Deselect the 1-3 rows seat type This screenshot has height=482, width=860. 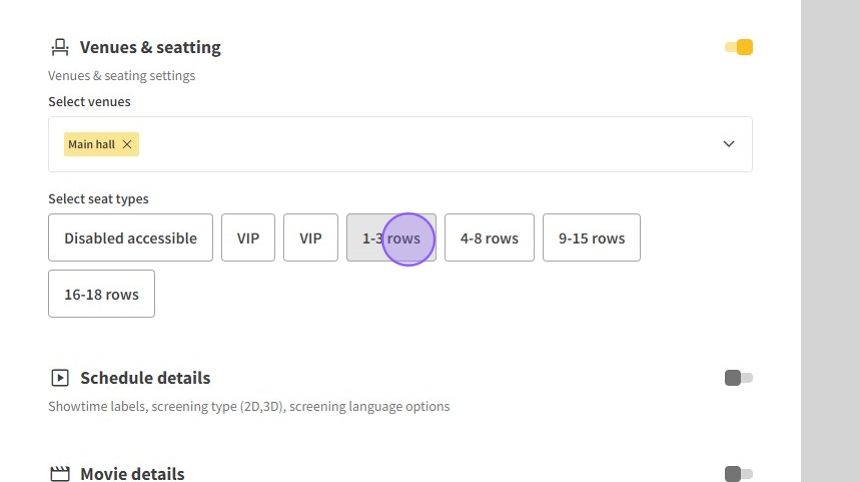click(391, 238)
